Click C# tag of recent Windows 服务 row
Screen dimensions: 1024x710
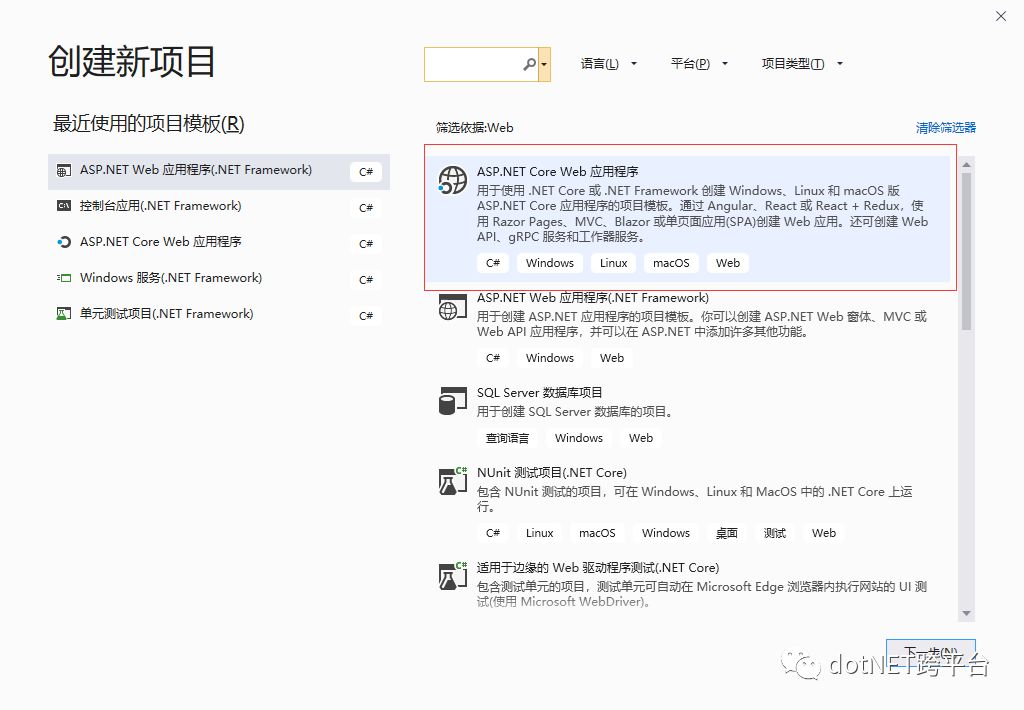pyautogui.click(x=366, y=280)
